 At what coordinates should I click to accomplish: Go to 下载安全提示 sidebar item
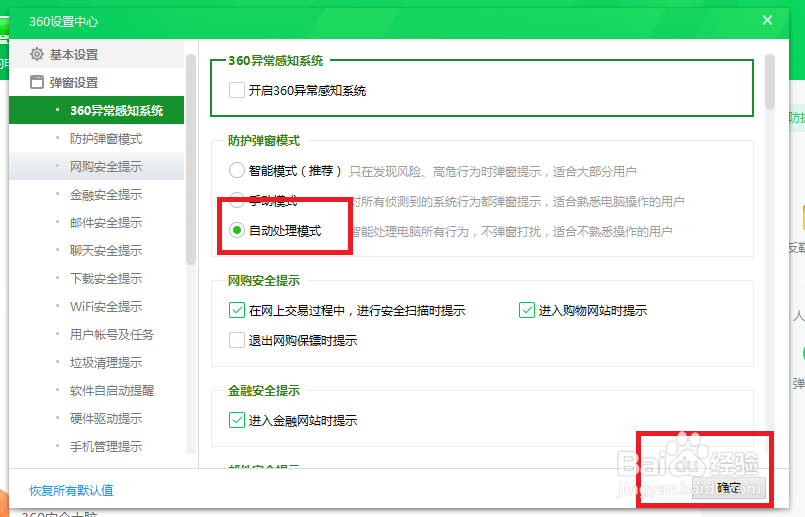(x=96, y=278)
